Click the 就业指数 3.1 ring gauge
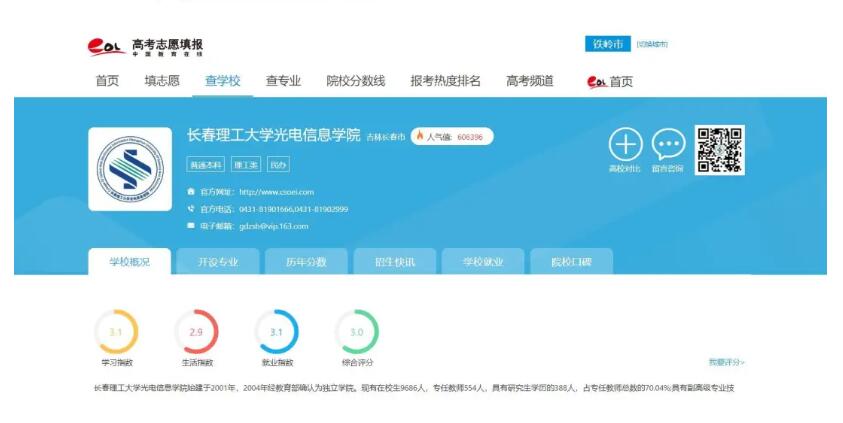Viewport: 843px width, 423px height. click(276, 332)
